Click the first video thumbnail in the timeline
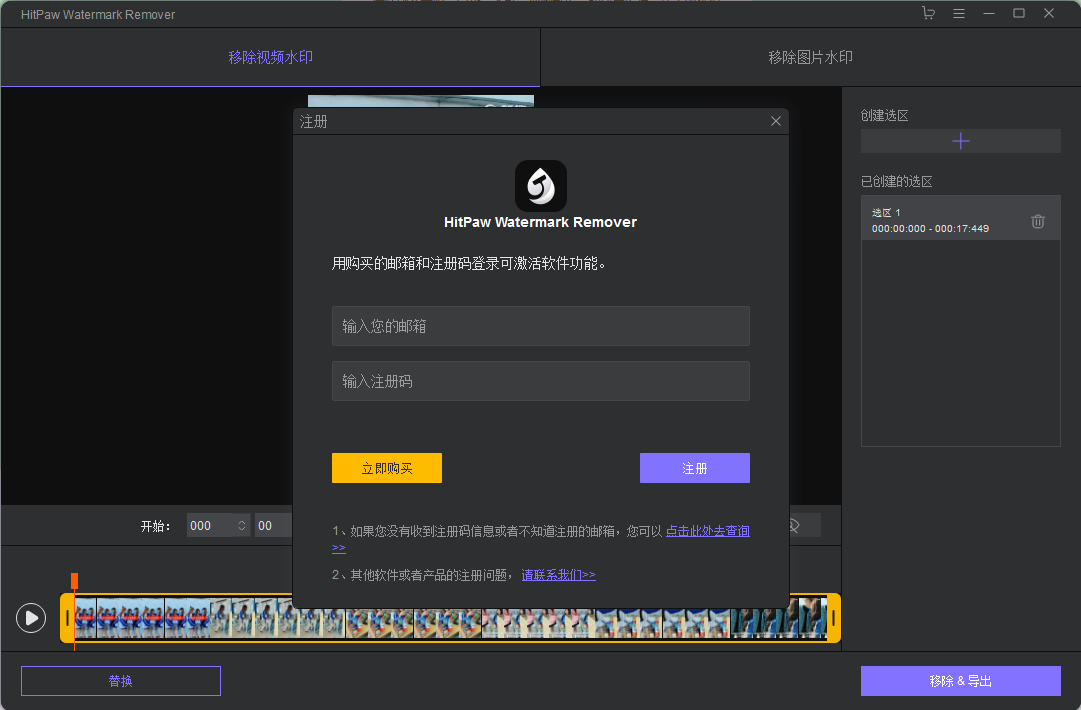1081x710 pixels. [85, 618]
